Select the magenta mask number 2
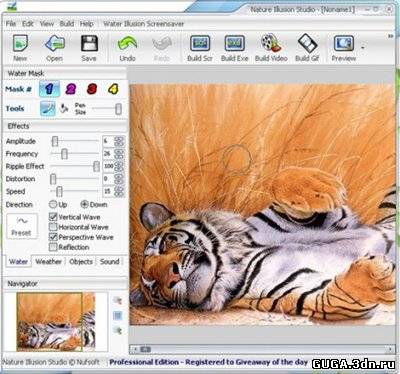This screenshot has width=400, height=374. pyautogui.click(x=71, y=89)
